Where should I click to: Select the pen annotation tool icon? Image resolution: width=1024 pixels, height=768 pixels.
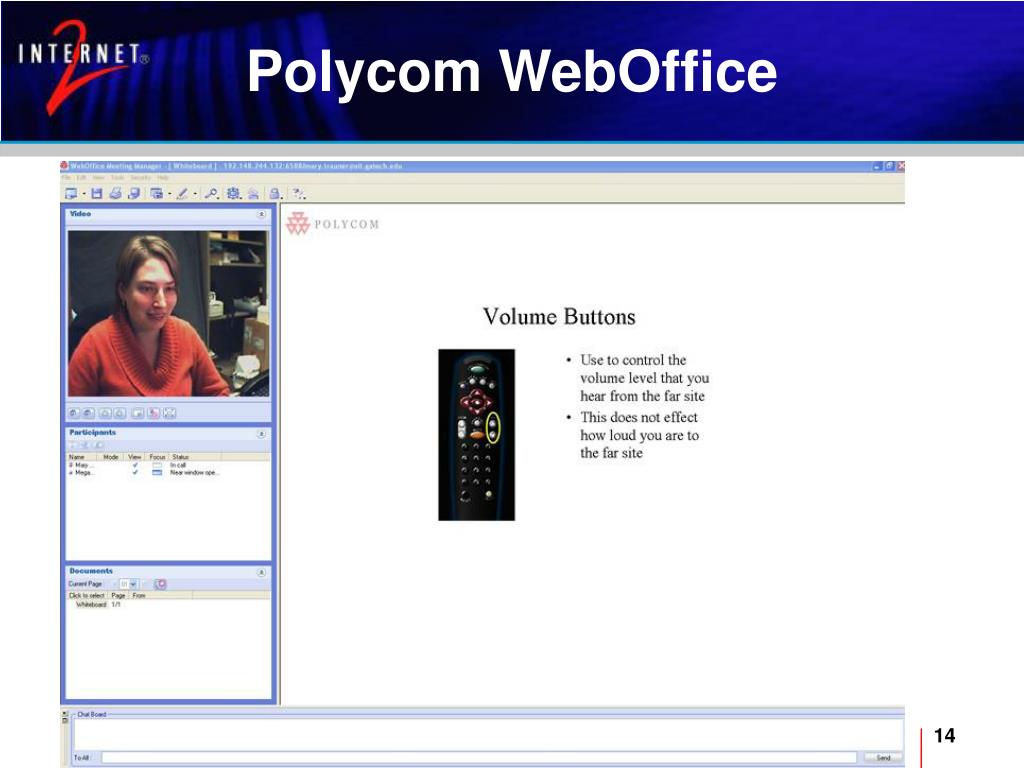[182, 193]
